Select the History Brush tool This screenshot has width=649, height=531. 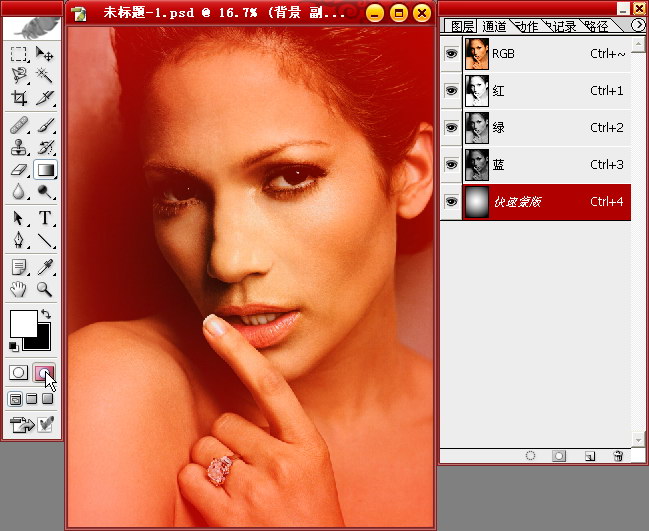(44, 147)
